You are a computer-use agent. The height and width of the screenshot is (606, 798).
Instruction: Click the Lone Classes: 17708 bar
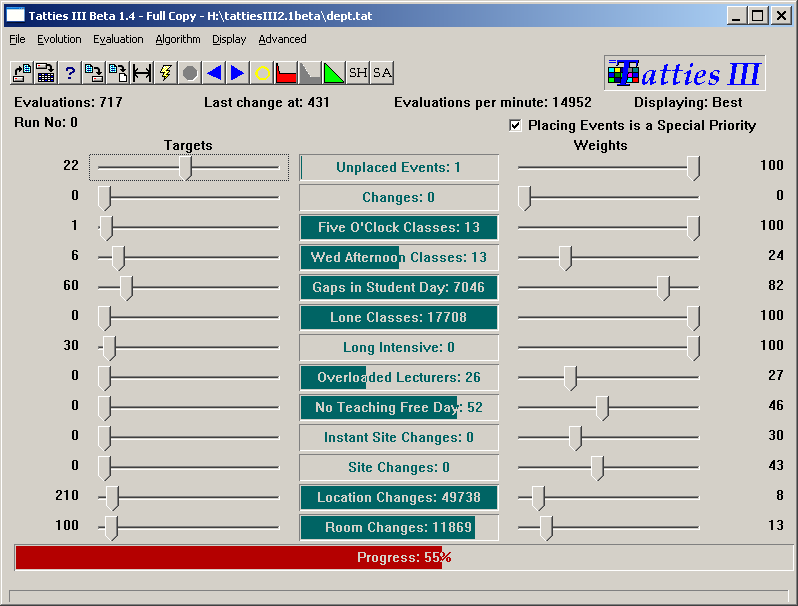399,318
